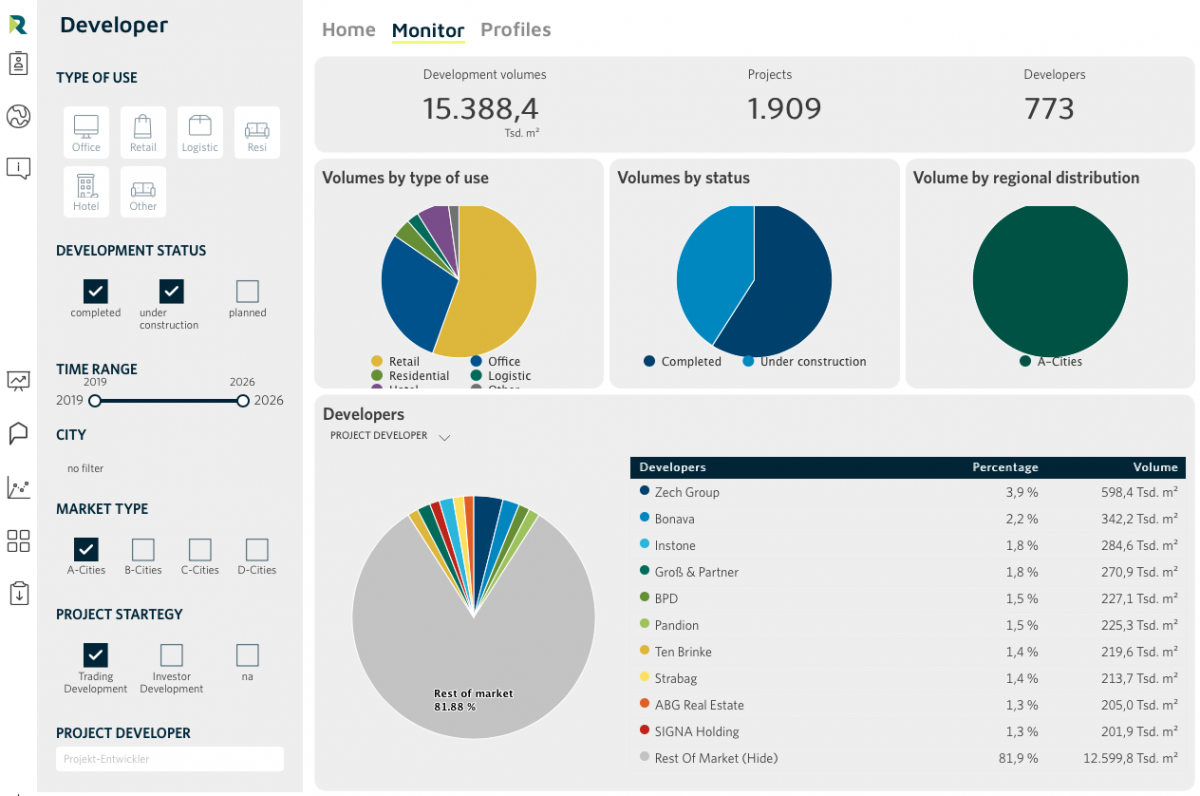
Task: Click the Logistic legend color dot
Action: (476, 376)
